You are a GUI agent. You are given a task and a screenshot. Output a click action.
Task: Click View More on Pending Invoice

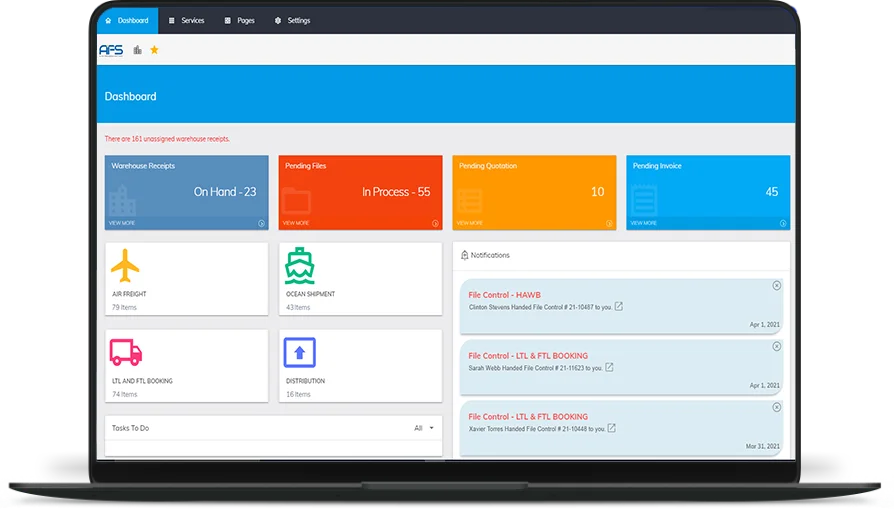(644, 223)
